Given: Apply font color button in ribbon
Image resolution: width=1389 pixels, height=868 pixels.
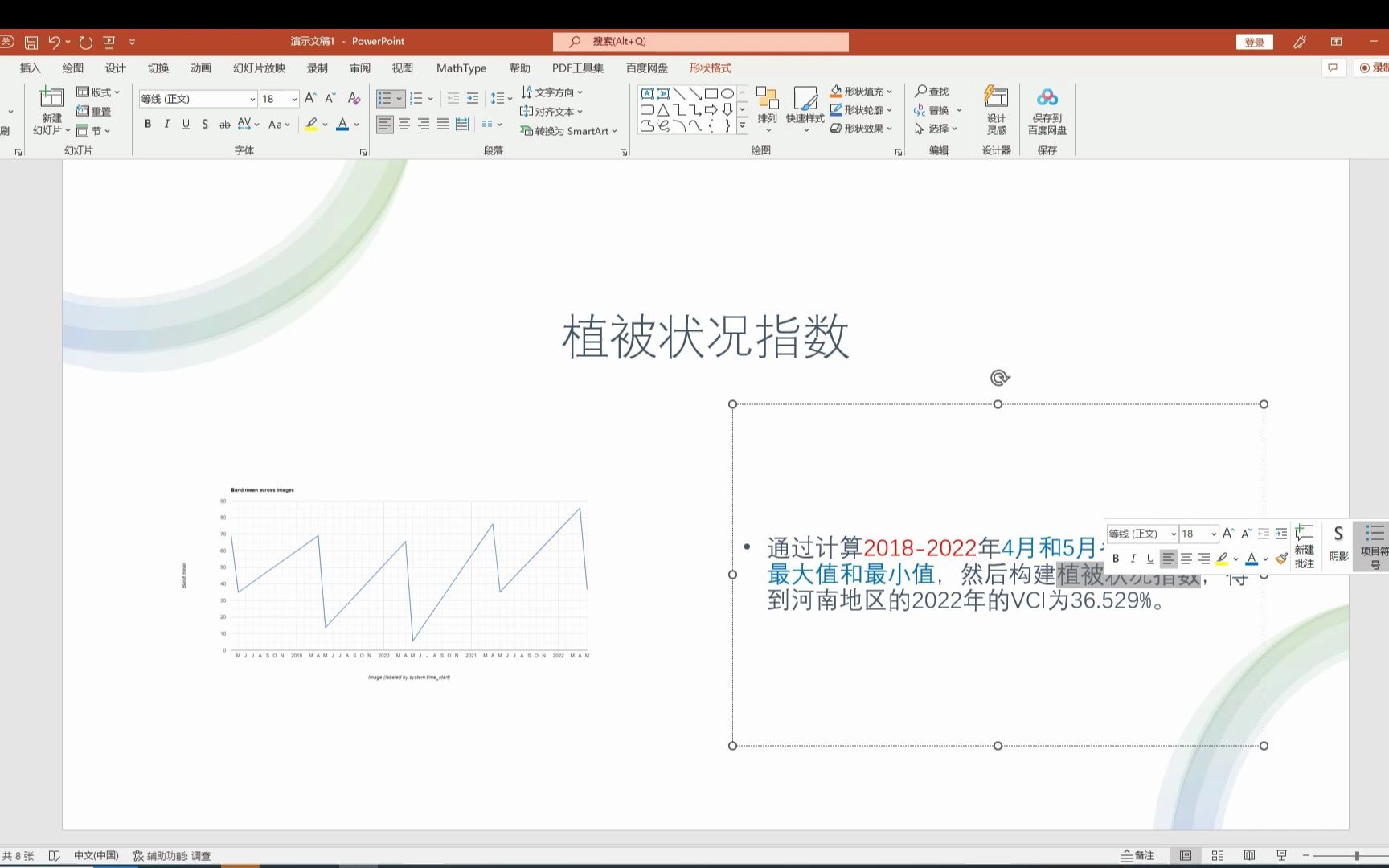Looking at the screenshot, I should [342, 125].
